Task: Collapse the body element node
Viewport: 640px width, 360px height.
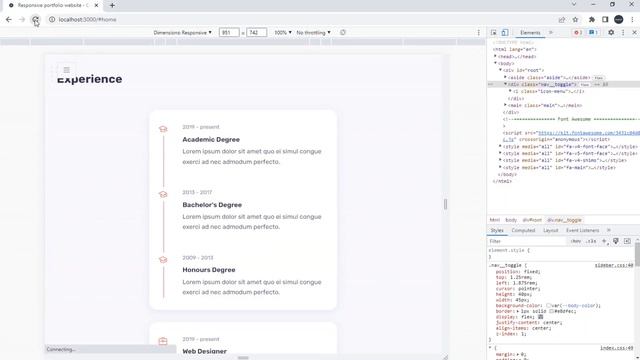Action: pos(496,63)
